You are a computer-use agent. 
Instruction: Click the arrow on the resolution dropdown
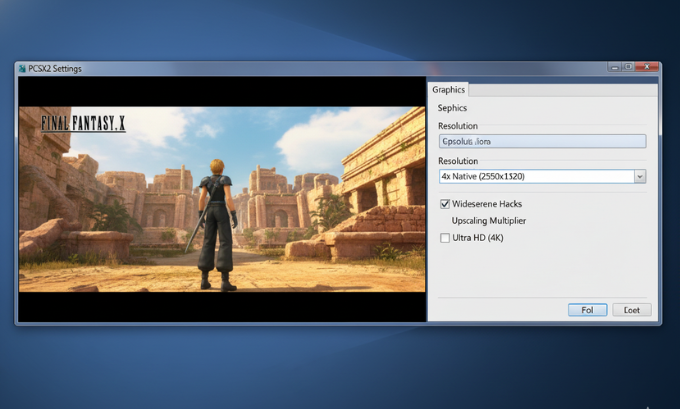click(x=639, y=176)
